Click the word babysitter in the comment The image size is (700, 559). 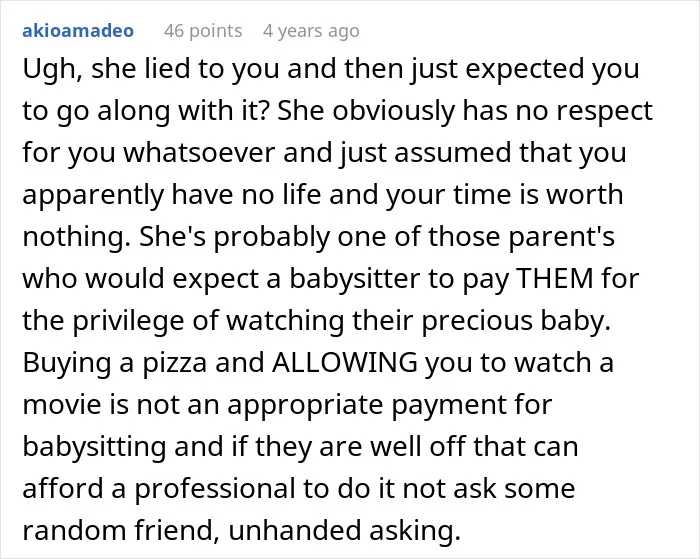[354, 279]
